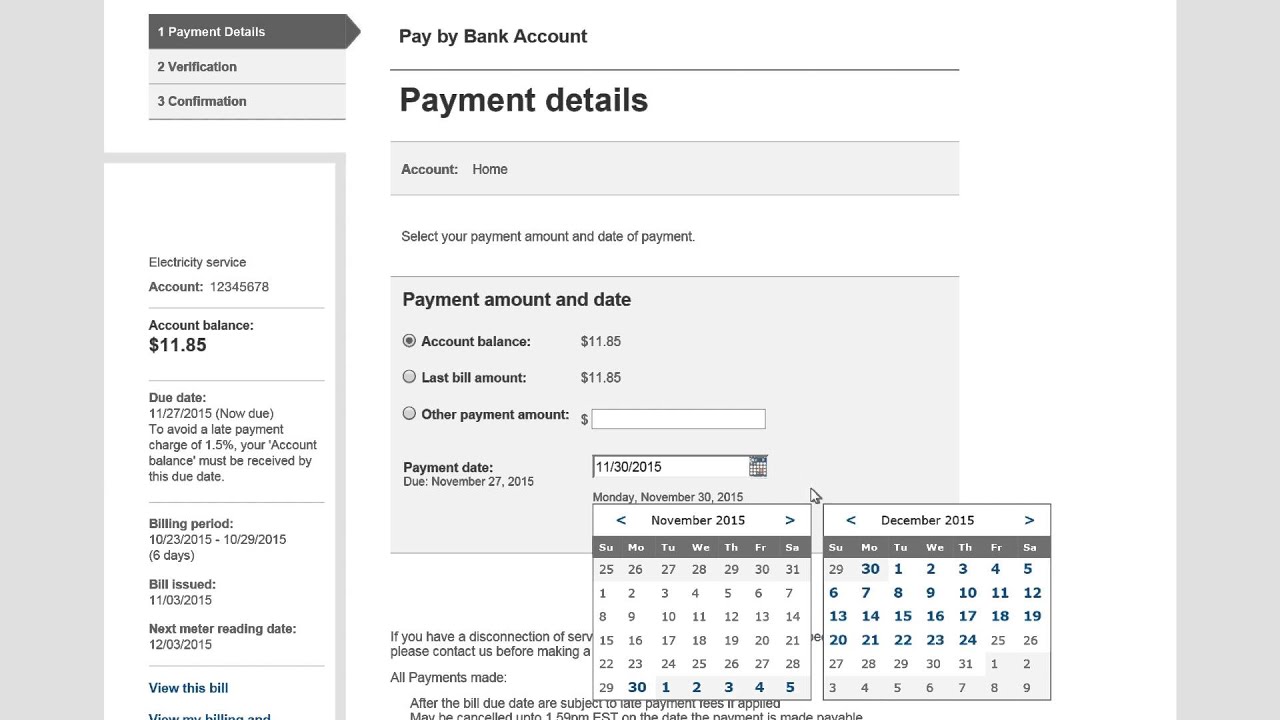Click the payment date text field
1280x720 pixels.
(670, 467)
